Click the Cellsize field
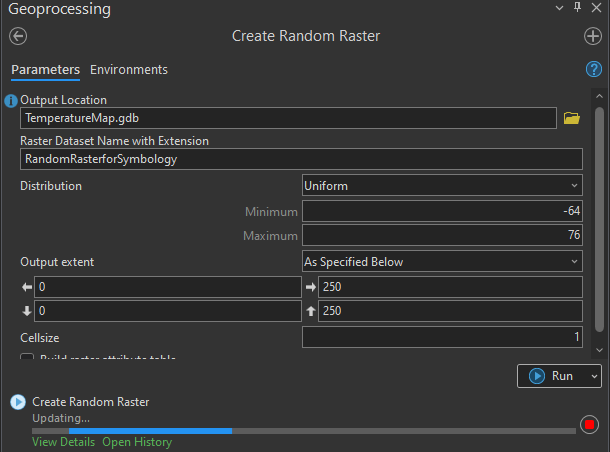Screen dimensions: 610x452 pos(442,337)
